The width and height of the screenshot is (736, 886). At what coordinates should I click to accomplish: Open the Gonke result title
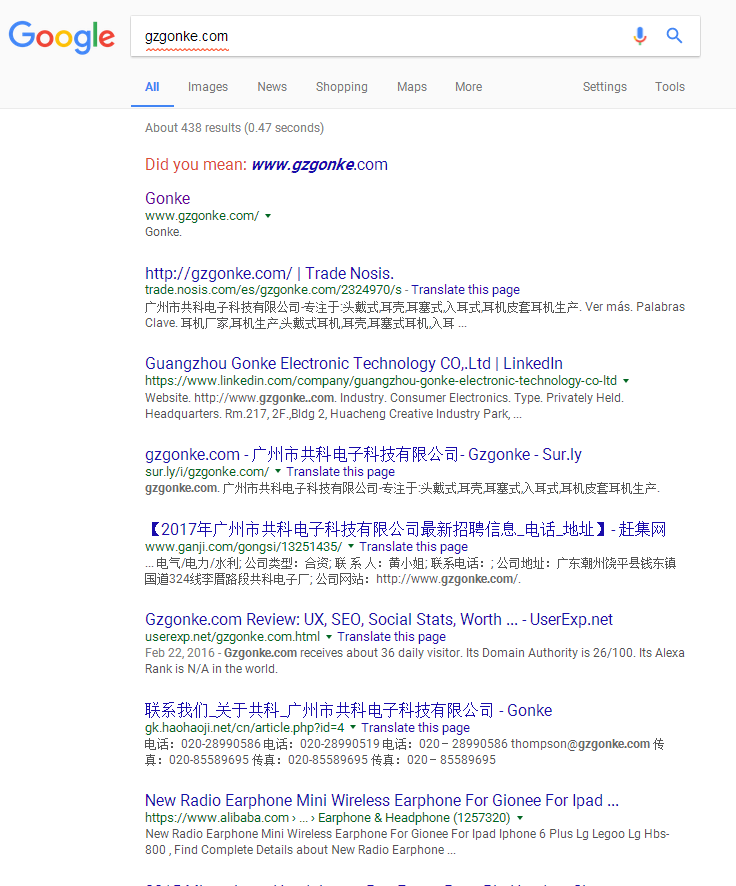168,198
